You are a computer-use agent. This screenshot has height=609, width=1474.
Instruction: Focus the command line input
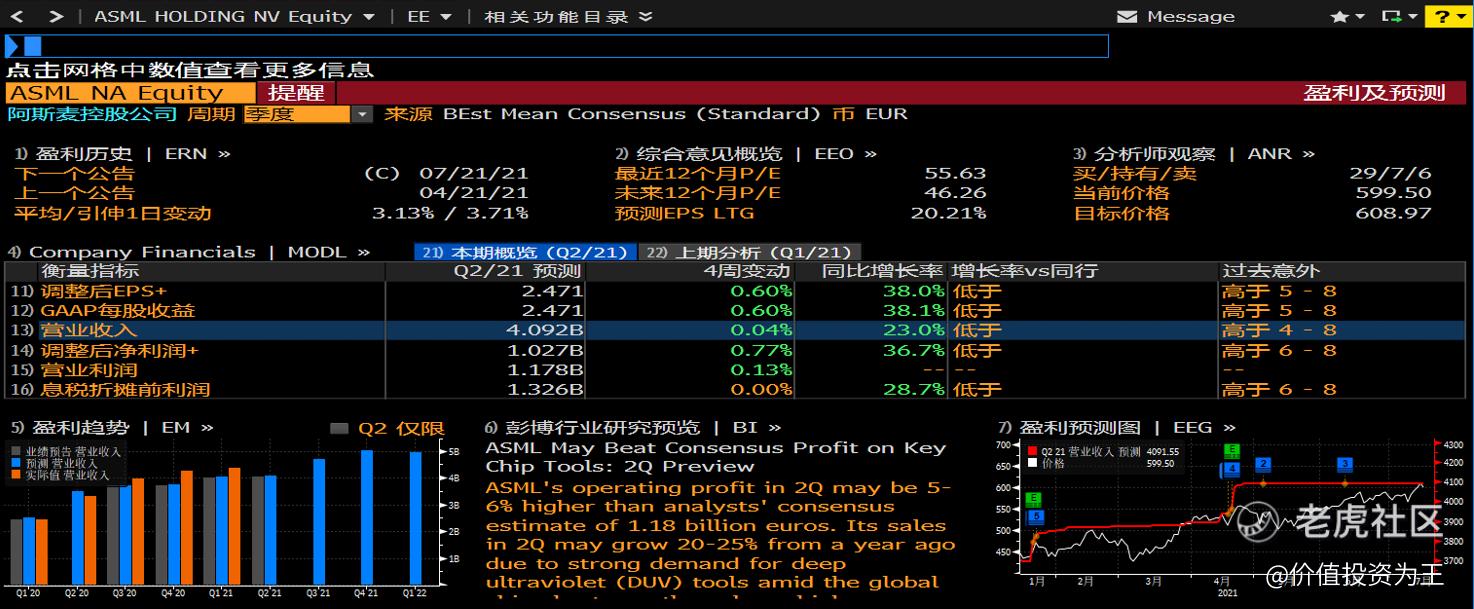(x=557, y=46)
